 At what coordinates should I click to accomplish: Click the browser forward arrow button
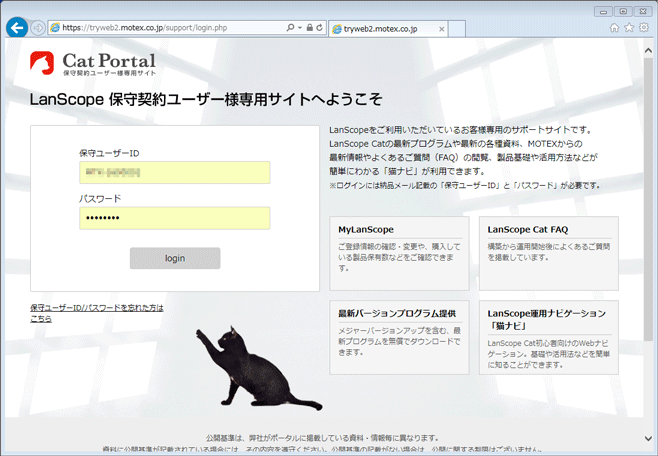38,28
